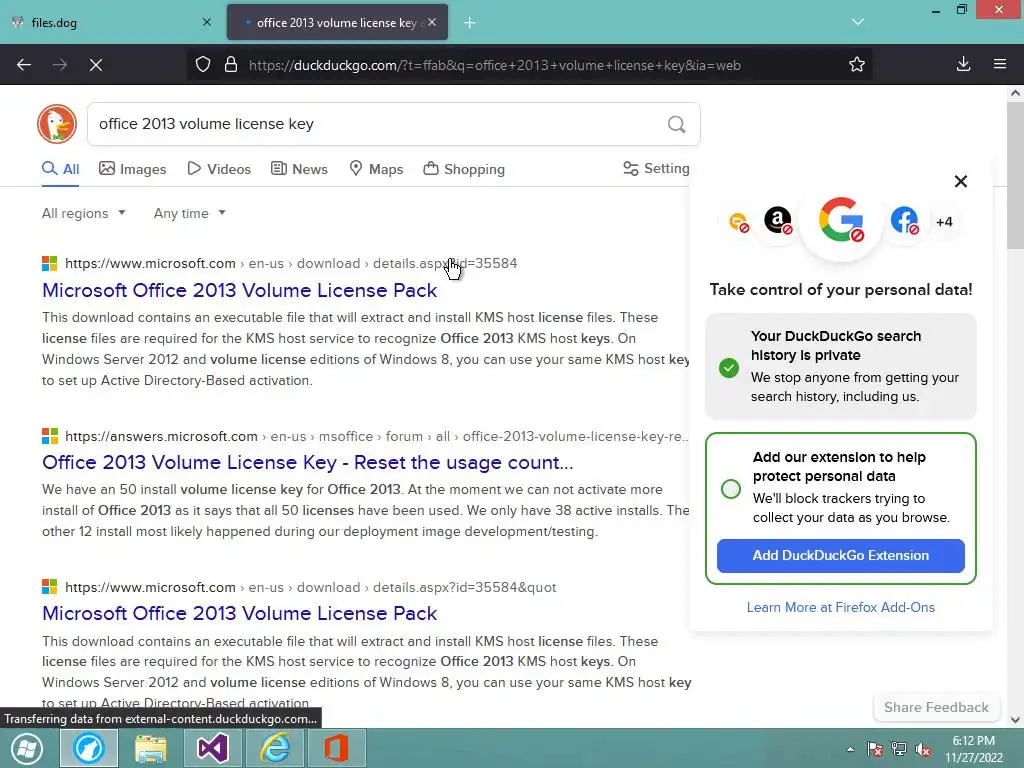The height and width of the screenshot is (768, 1024).
Task: Open the Firefox hamburger menu
Action: coord(1000,64)
